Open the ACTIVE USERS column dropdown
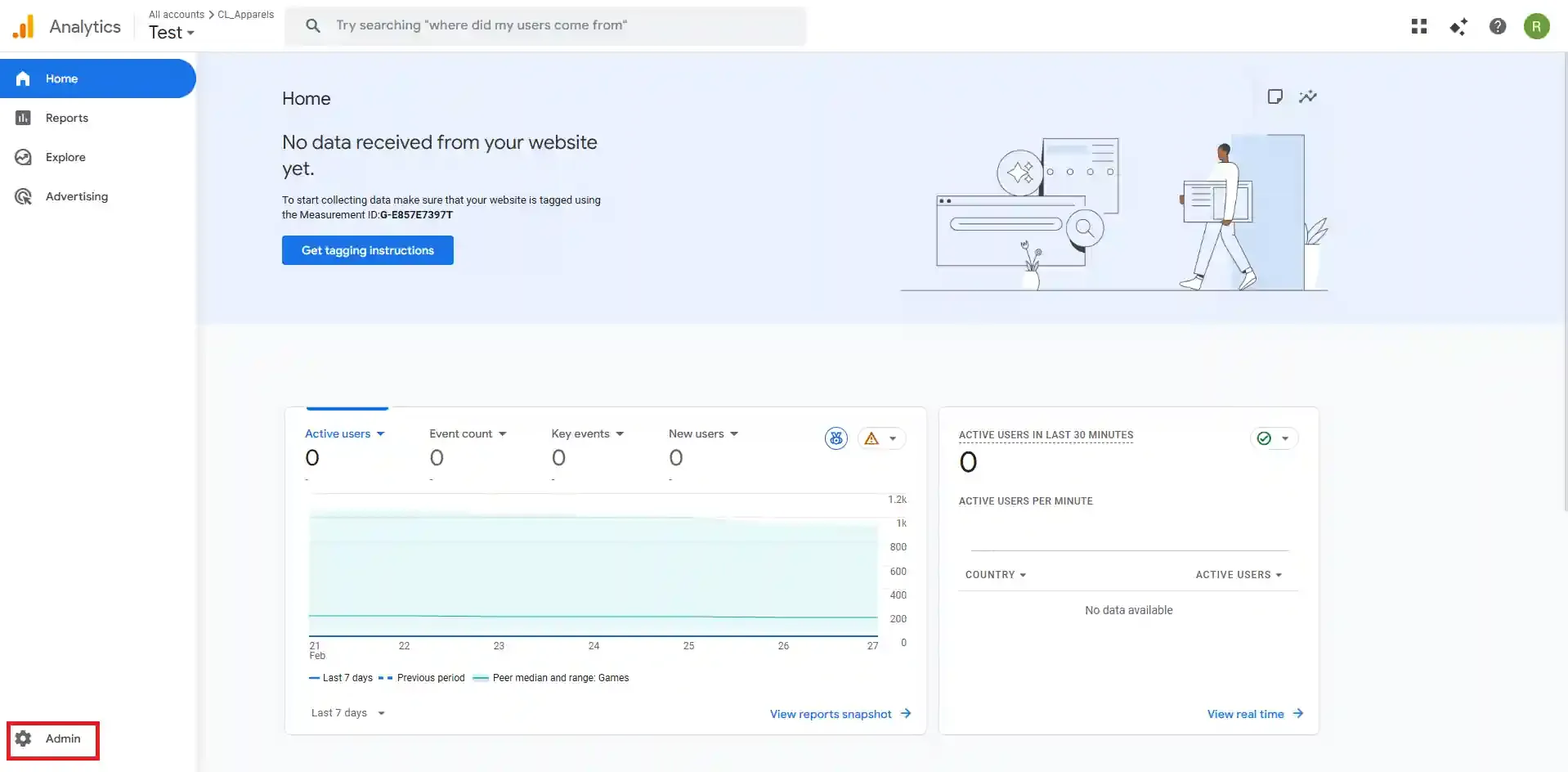 (1239, 575)
